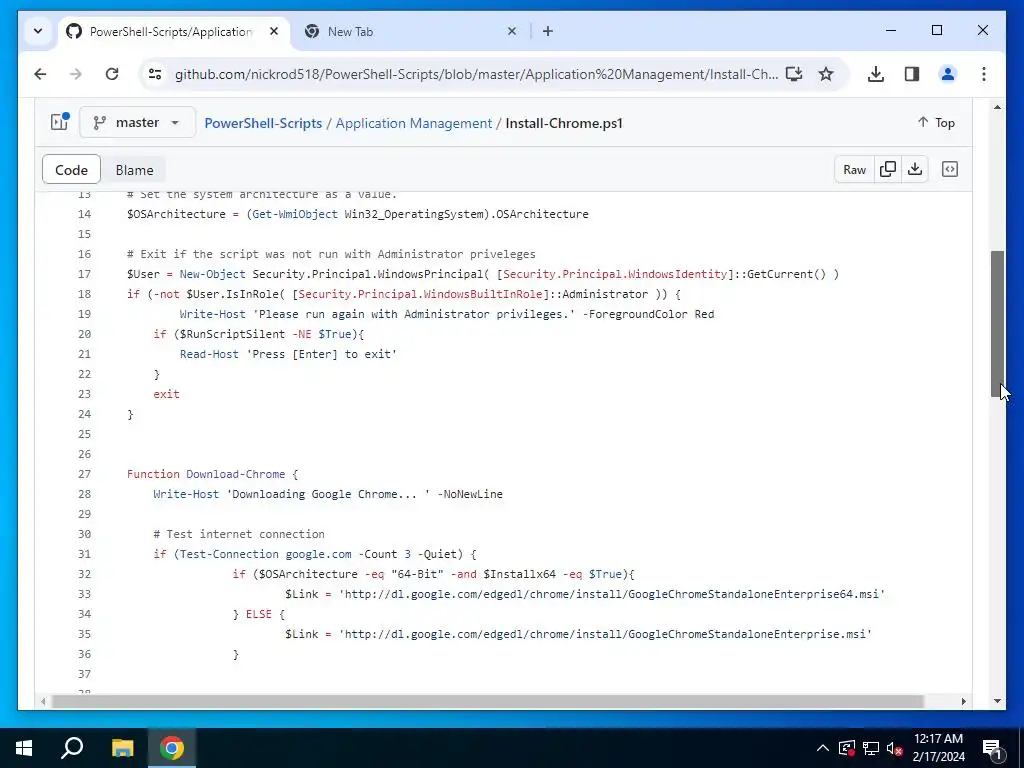
Task: Open Windows taskbar search
Action: [72, 748]
